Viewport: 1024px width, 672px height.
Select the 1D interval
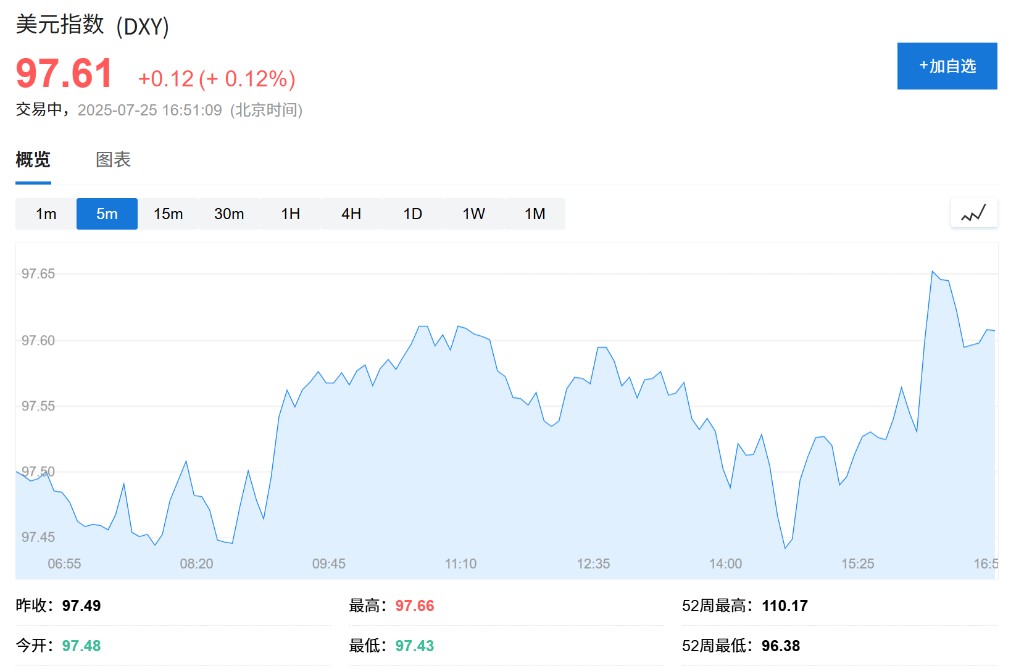[x=413, y=214]
